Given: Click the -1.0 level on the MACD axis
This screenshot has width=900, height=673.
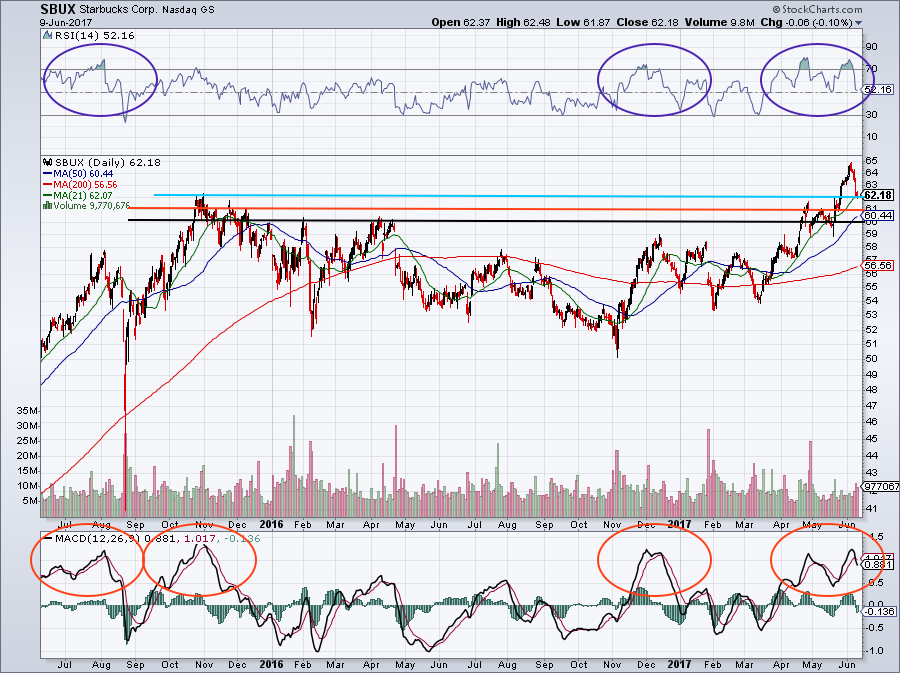Looking at the screenshot, I should pyautogui.click(x=875, y=651).
